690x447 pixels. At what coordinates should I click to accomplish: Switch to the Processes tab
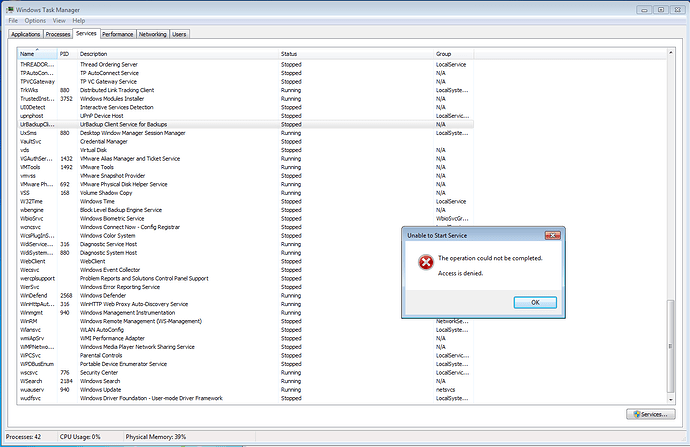click(x=58, y=34)
